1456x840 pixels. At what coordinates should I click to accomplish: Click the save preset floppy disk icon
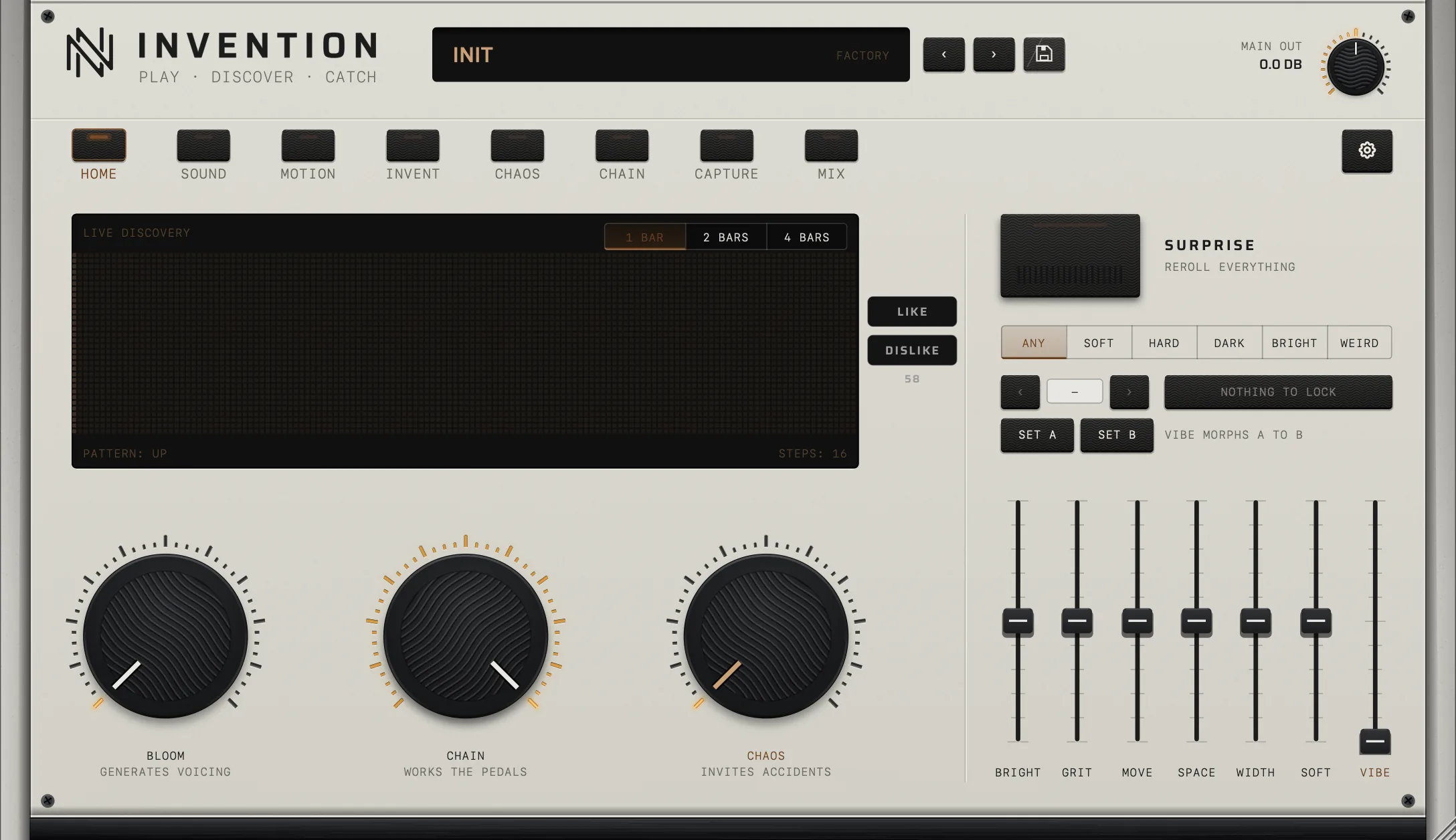(1044, 54)
